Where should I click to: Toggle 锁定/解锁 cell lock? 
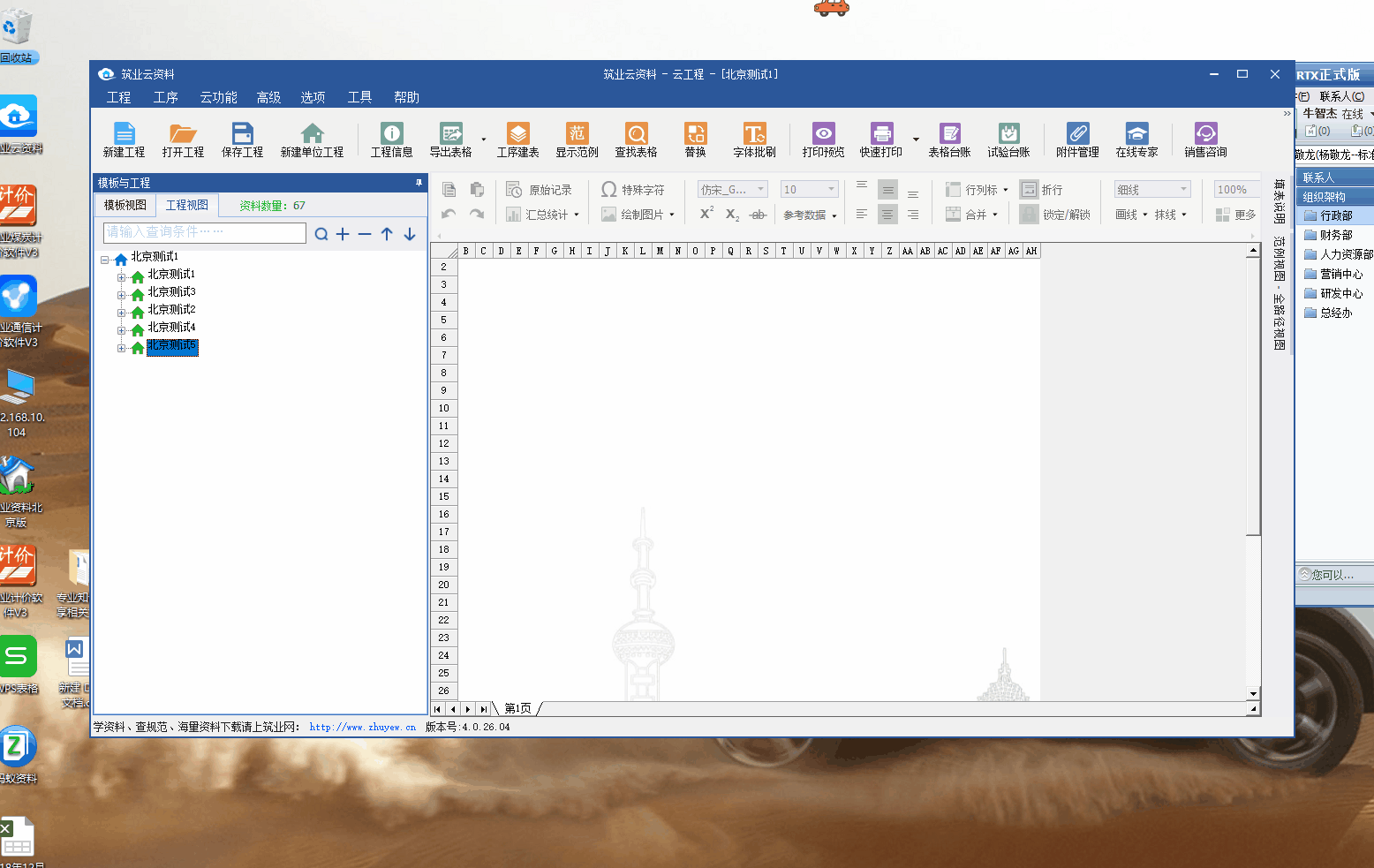click(1055, 215)
